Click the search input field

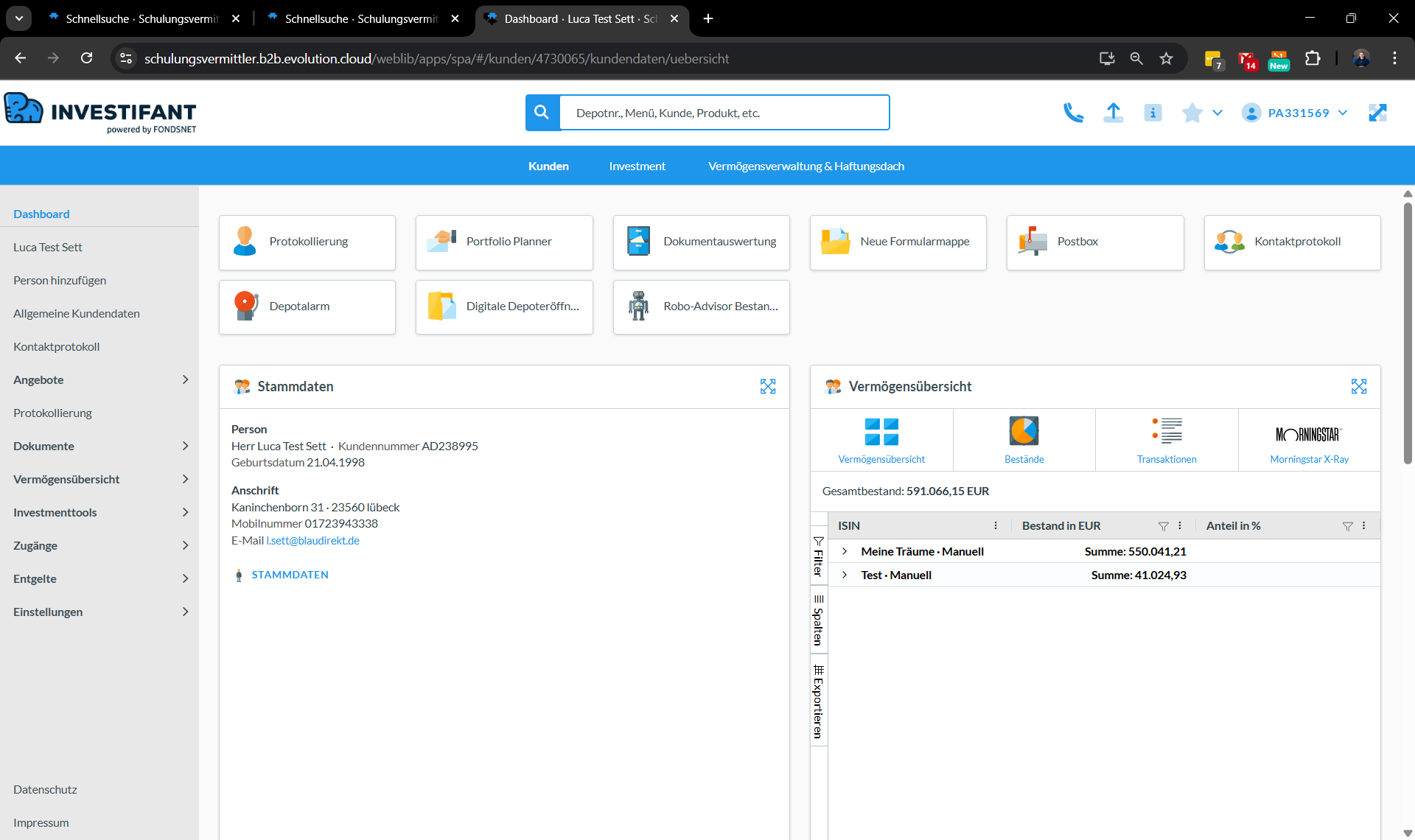724,113
